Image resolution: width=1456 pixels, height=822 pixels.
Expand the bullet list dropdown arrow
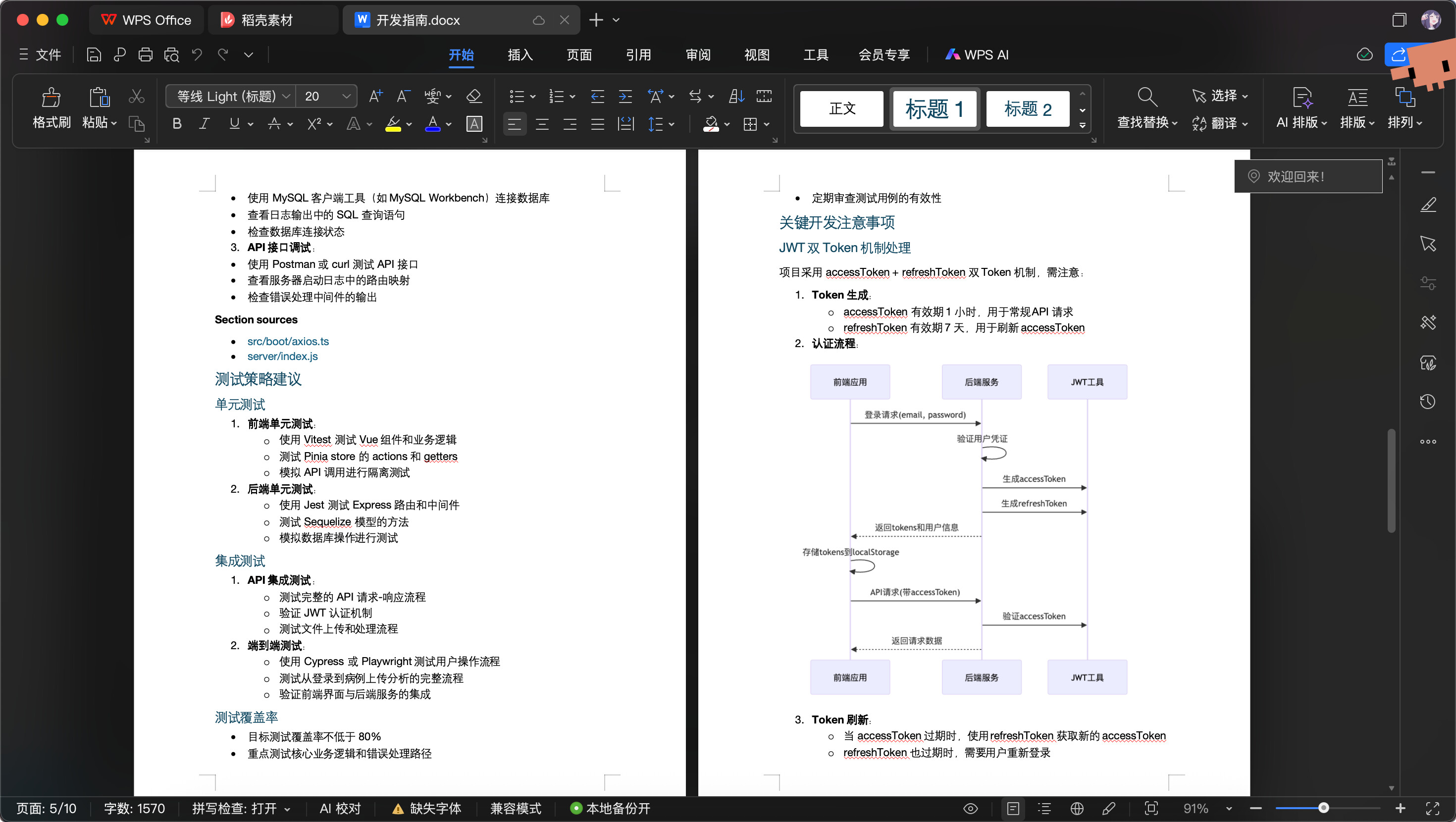[532, 97]
